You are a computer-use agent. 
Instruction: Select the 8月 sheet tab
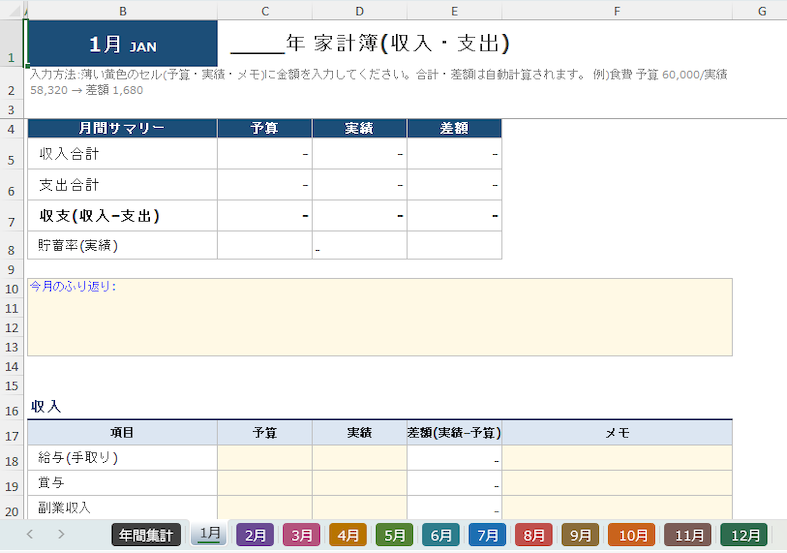coord(534,535)
